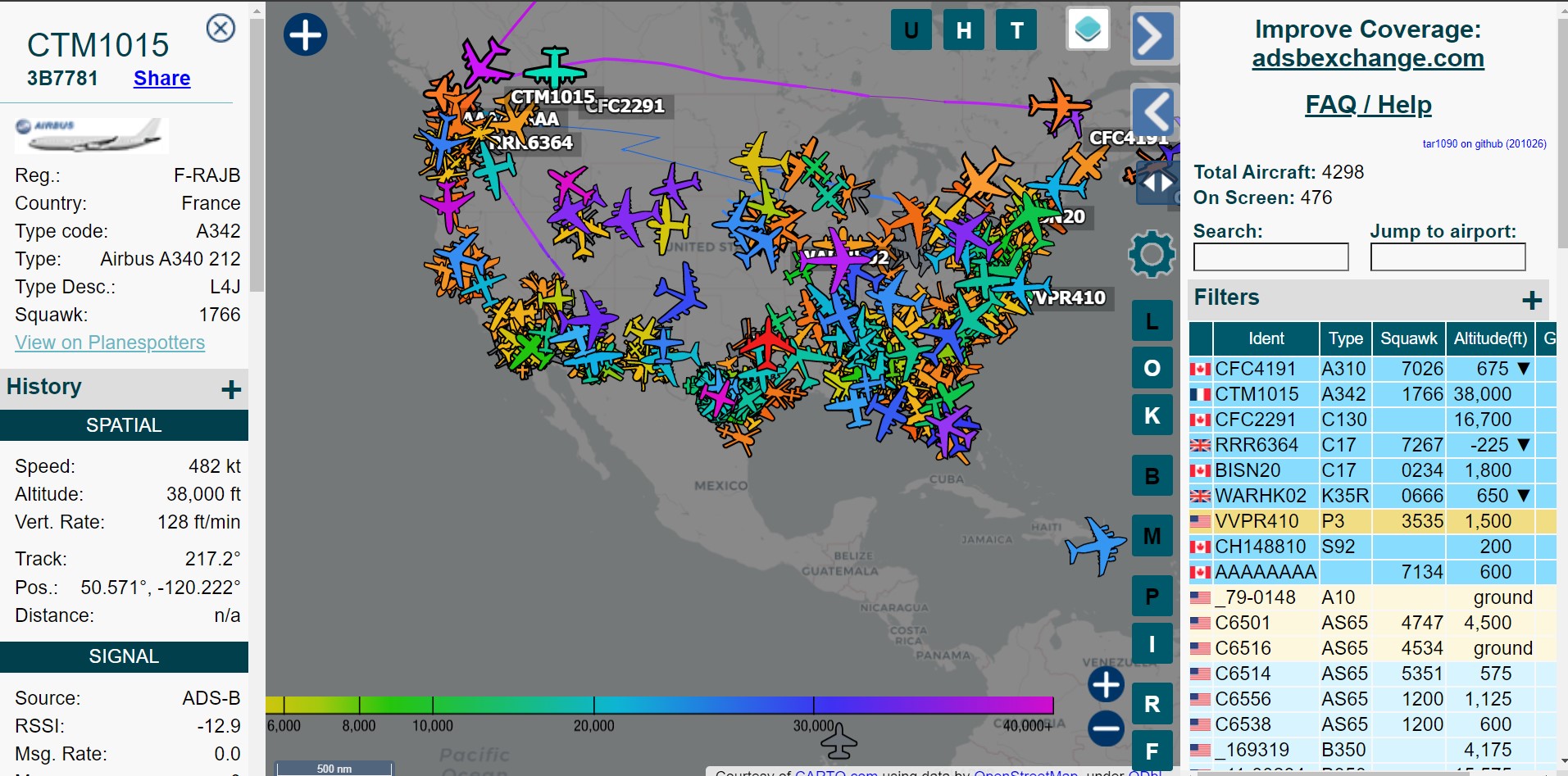Toggle the U map filter button
The height and width of the screenshot is (776, 1568).
click(x=911, y=30)
